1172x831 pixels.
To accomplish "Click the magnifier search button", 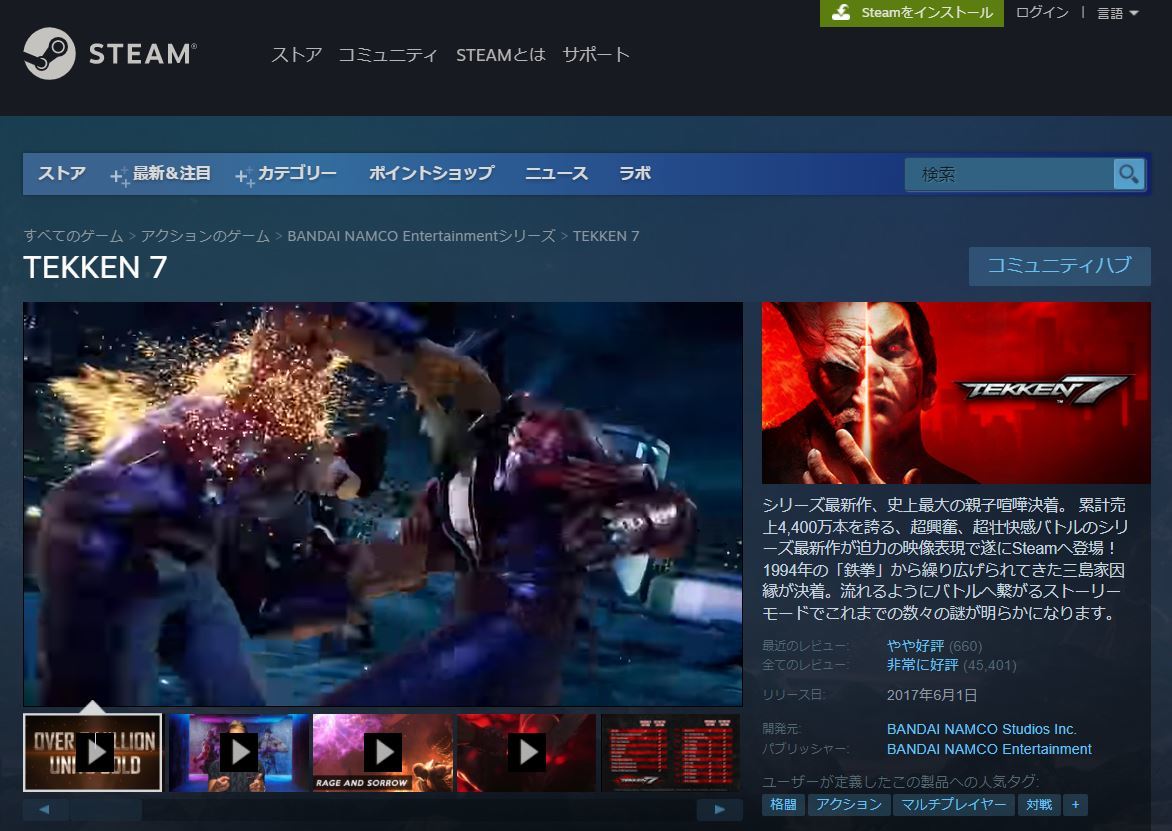I will click(x=1129, y=174).
